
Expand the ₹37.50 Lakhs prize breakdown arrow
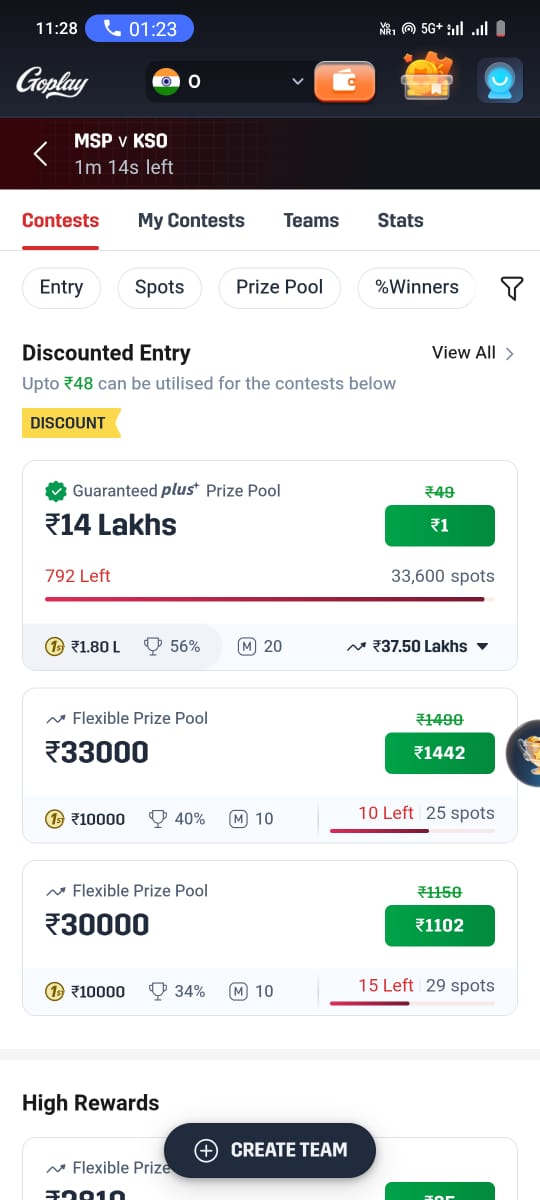tap(483, 646)
